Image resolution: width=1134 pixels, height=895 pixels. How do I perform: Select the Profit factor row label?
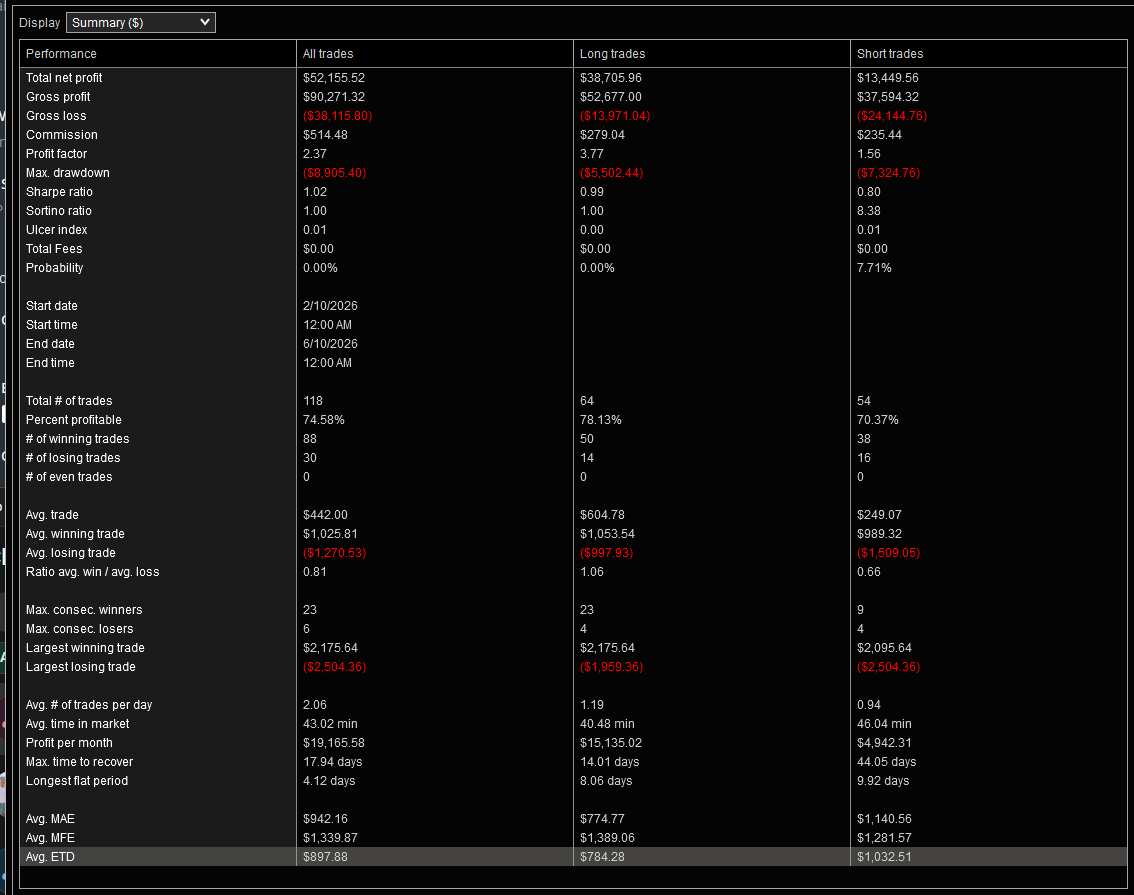[x=56, y=153]
